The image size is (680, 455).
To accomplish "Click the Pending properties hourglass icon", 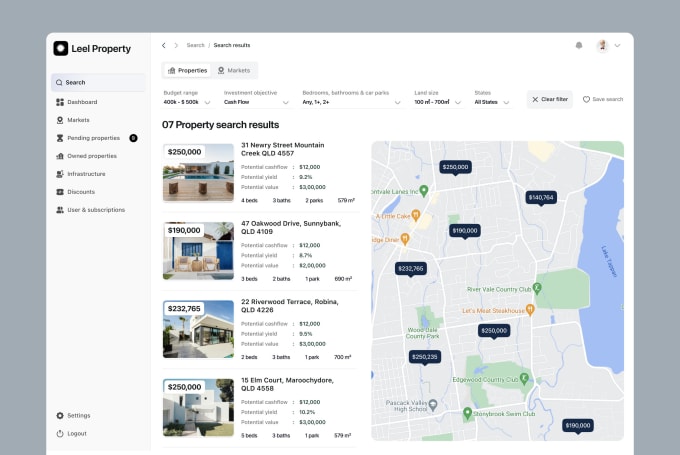I will (x=60, y=138).
